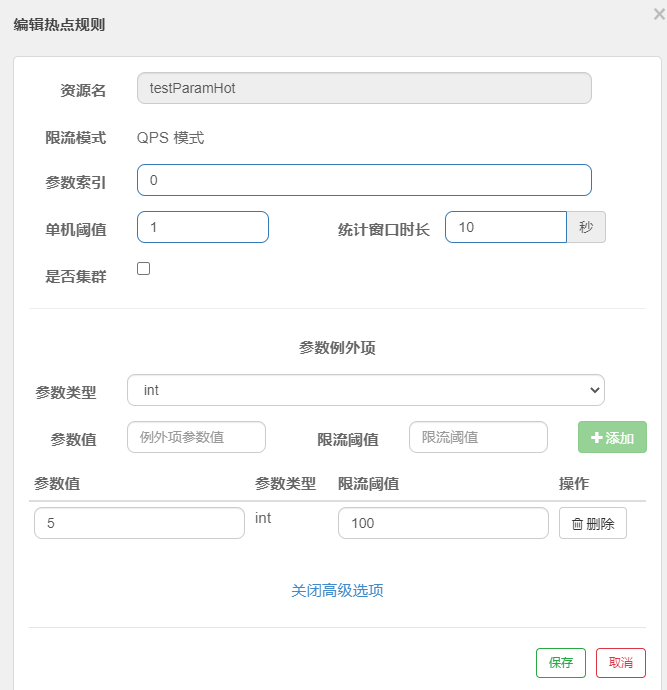The height and width of the screenshot is (690, 667).
Task: Cancel editing with 取消
Action: (621, 663)
